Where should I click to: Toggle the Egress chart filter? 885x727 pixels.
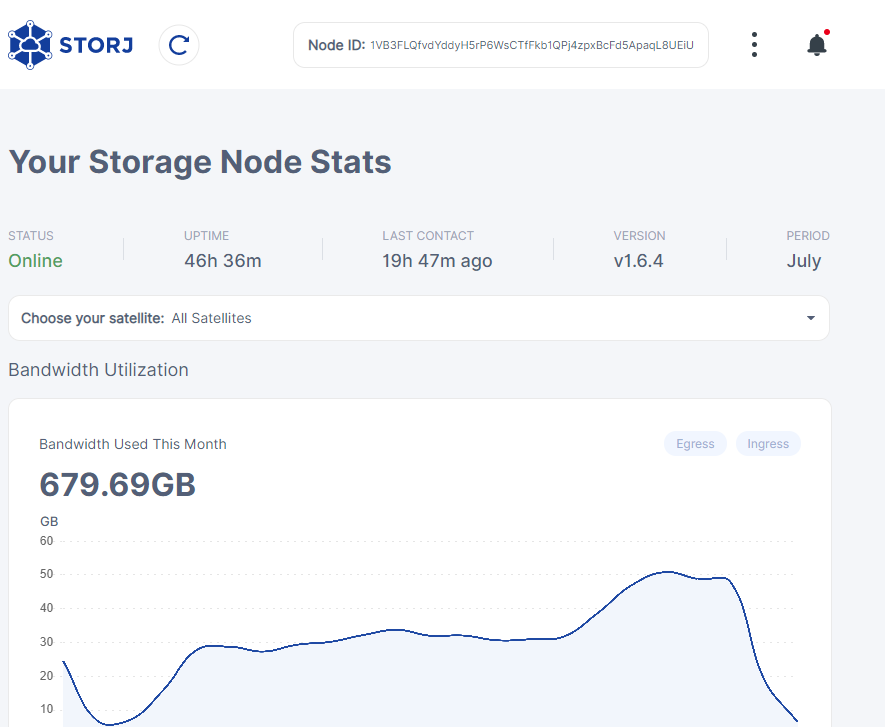(695, 444)
